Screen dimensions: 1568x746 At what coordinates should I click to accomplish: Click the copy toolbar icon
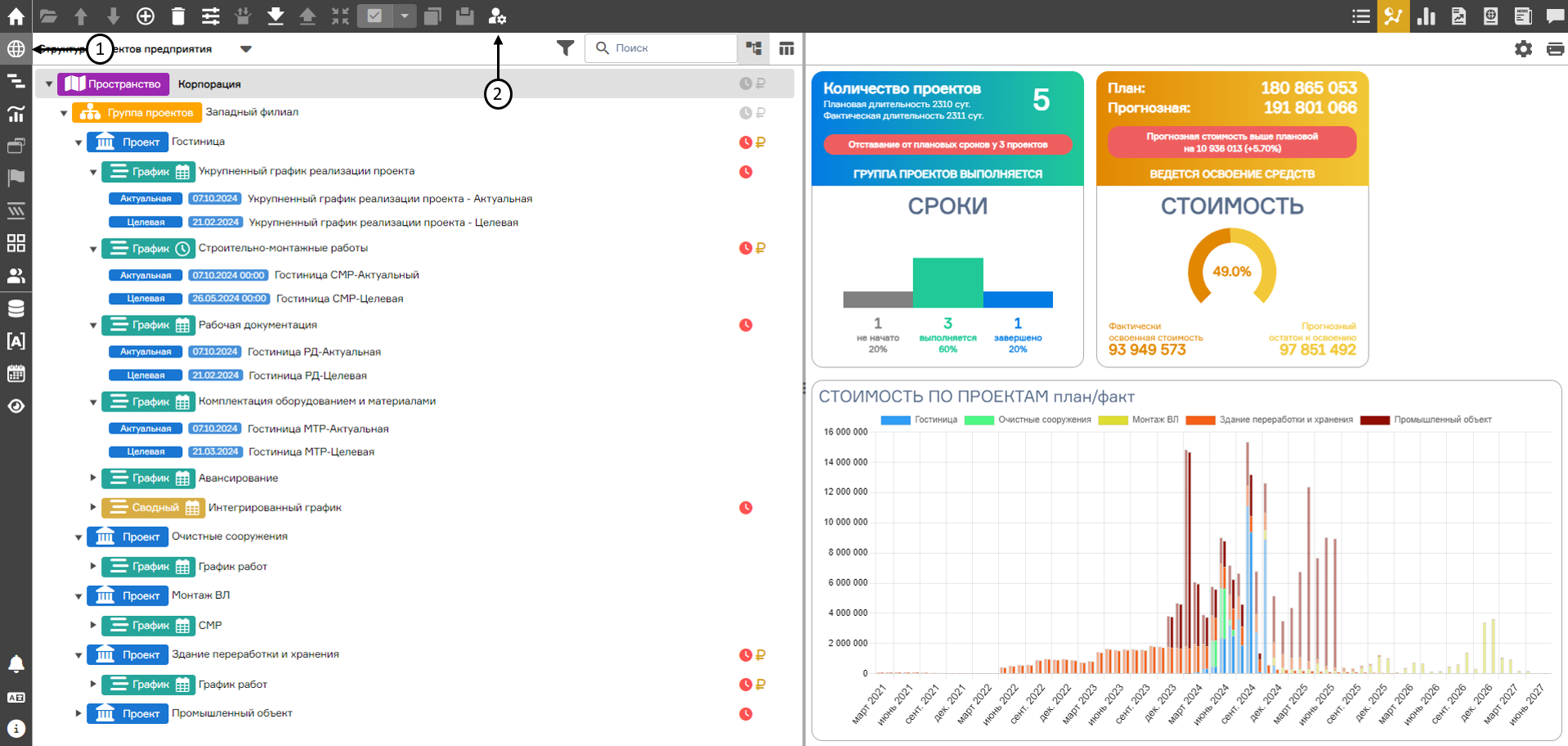click(x=432, y=16)
